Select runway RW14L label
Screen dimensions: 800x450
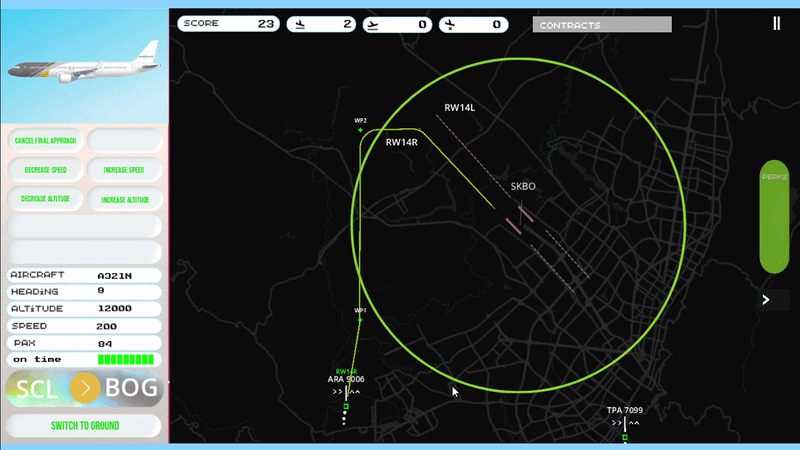click(x=459, y=108)
